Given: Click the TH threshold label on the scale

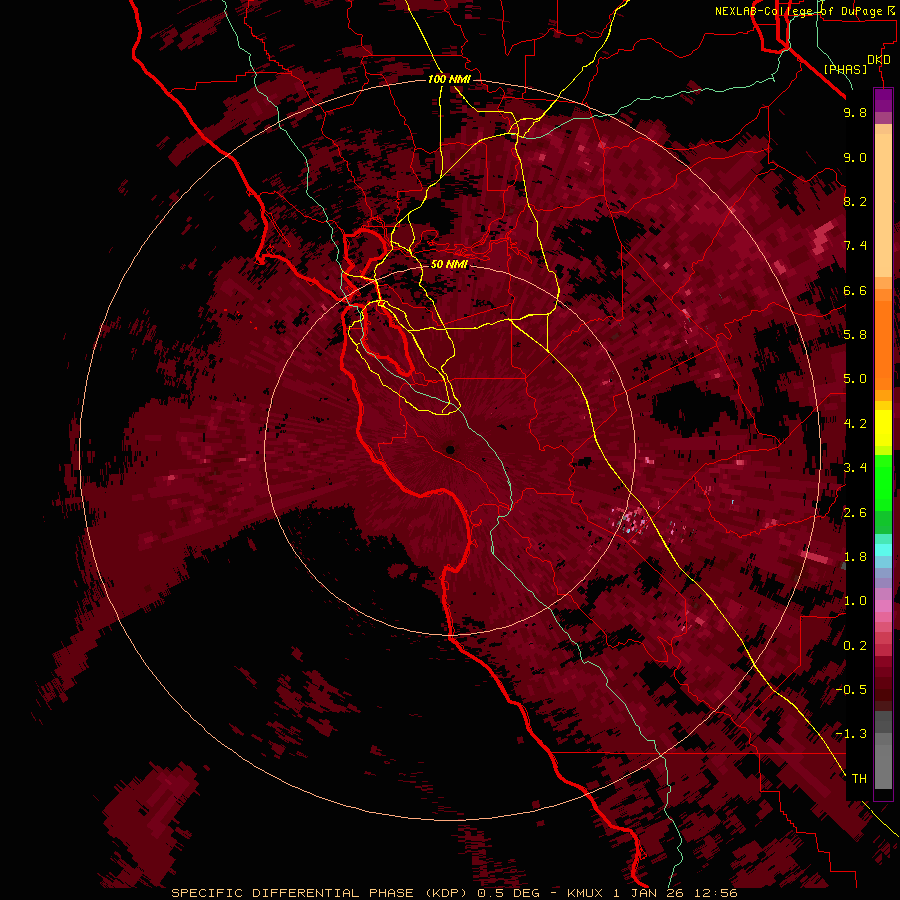Looking at the screenshot, I should (x=859, y=779).
